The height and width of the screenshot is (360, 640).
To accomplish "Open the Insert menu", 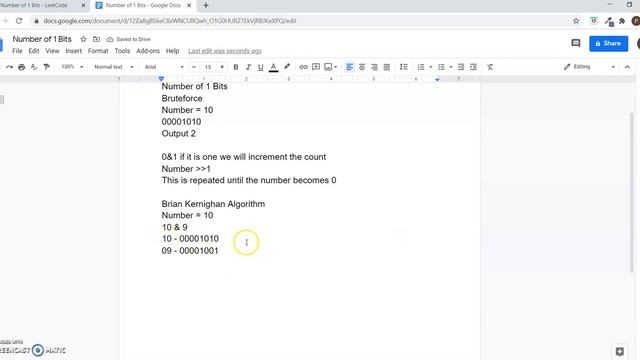I will pos(73,51).
